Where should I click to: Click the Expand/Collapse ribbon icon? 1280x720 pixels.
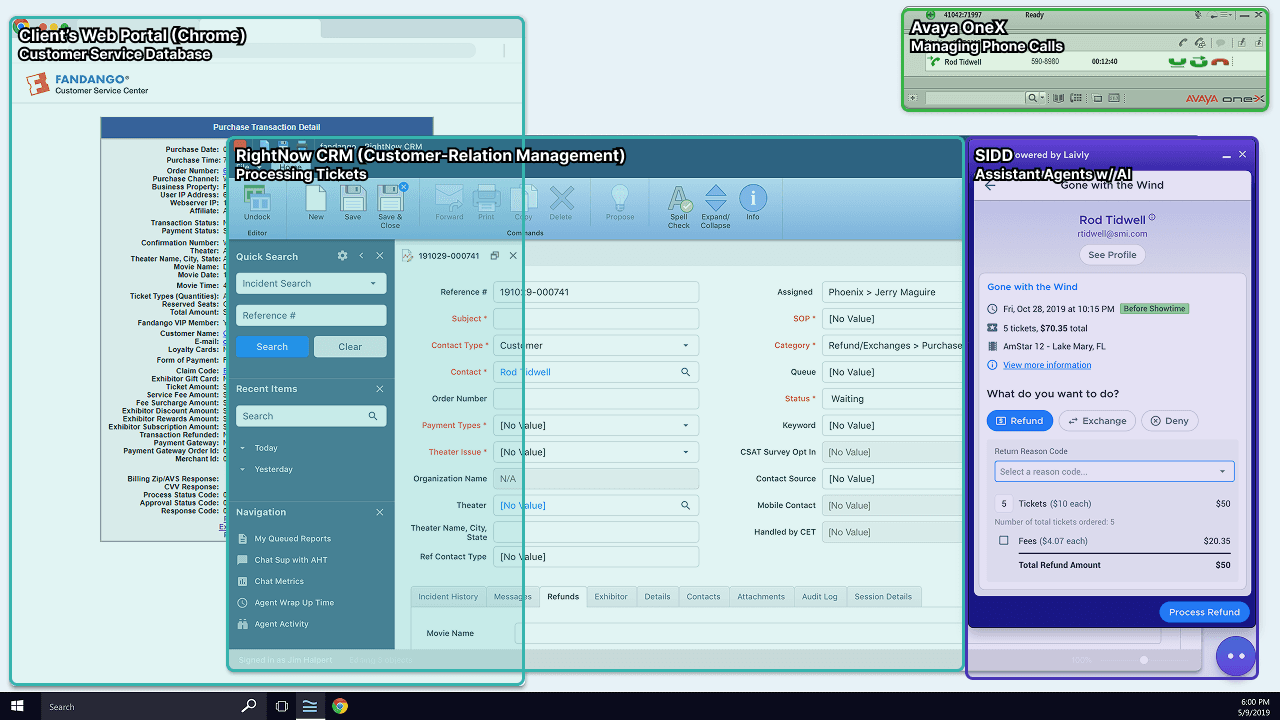point(716,198)
